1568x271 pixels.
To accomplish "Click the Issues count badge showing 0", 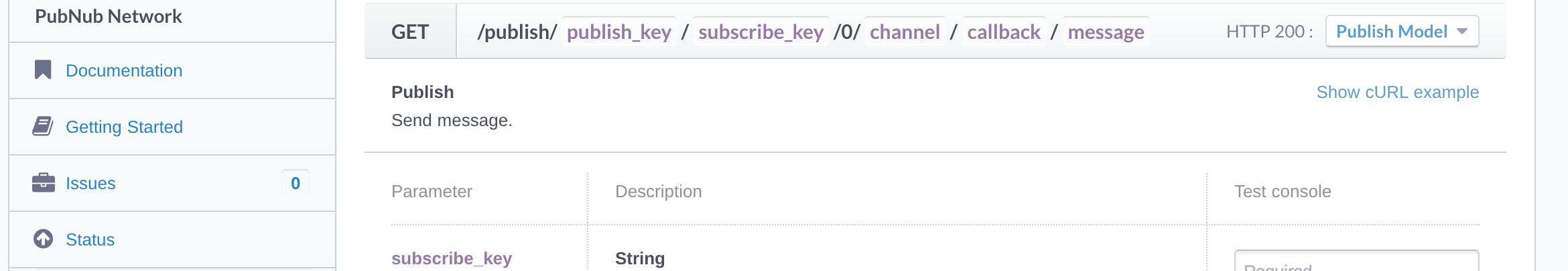I will pos(296,183).
